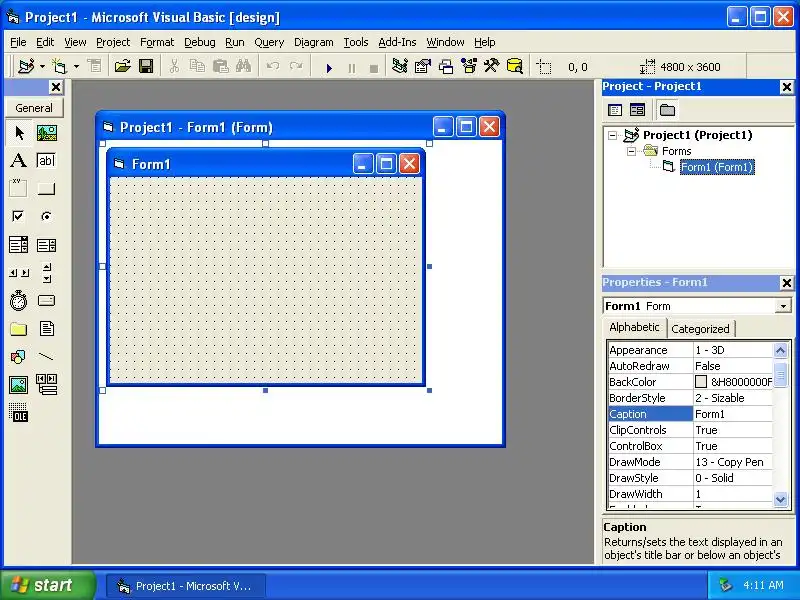800x600 pixels.
Task: Click properties list scroll up arrow
Action: 780,350
